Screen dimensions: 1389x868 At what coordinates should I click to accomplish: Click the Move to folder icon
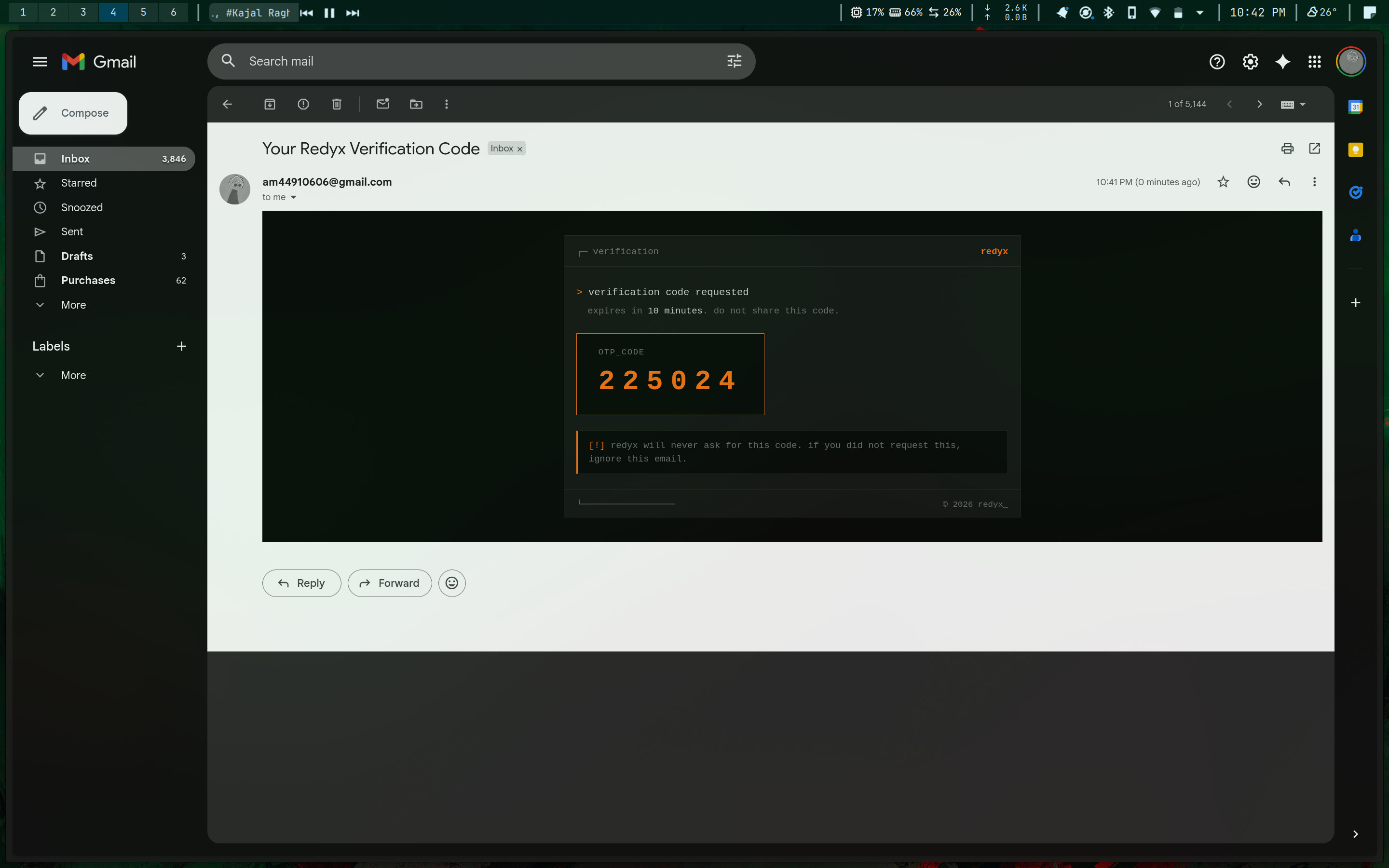click(x=416, y=104)
